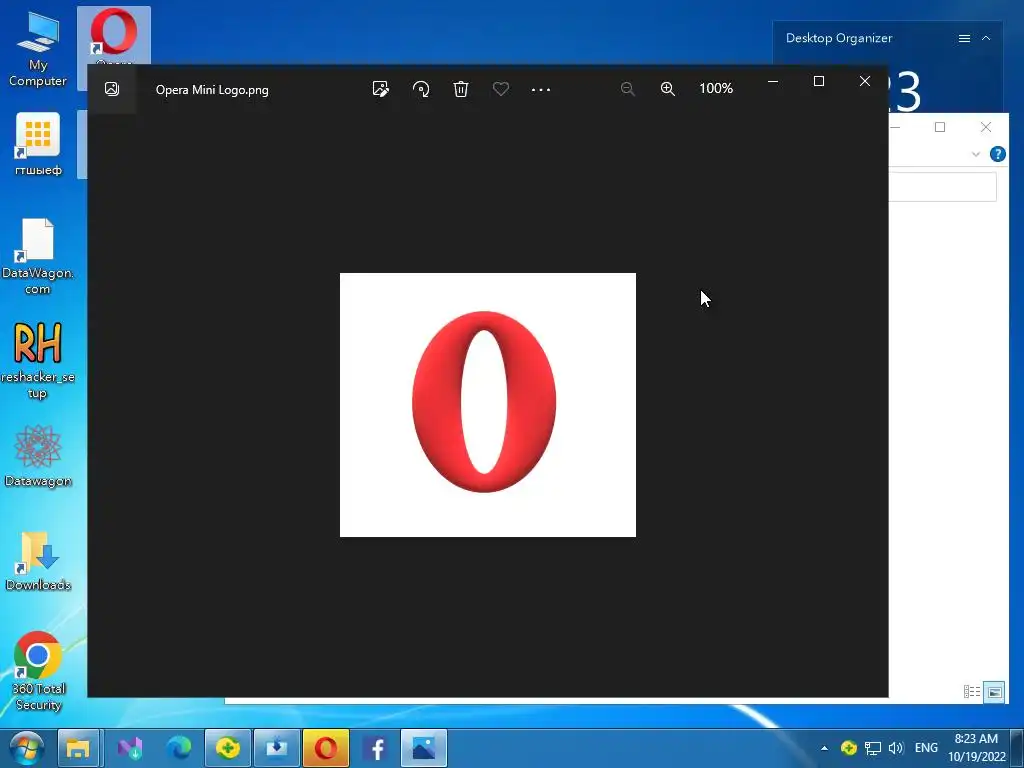Open My Computer desktop icon
The width and height of the screenshot is (1024, 768).
point(38,50)
